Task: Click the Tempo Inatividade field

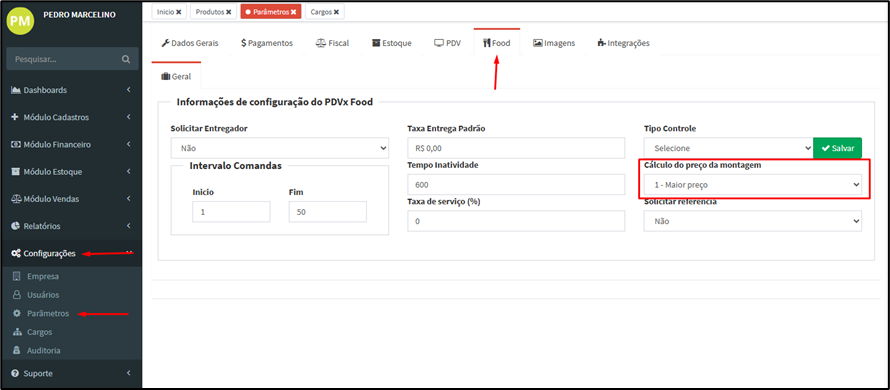Action: [x=516, y=185]
